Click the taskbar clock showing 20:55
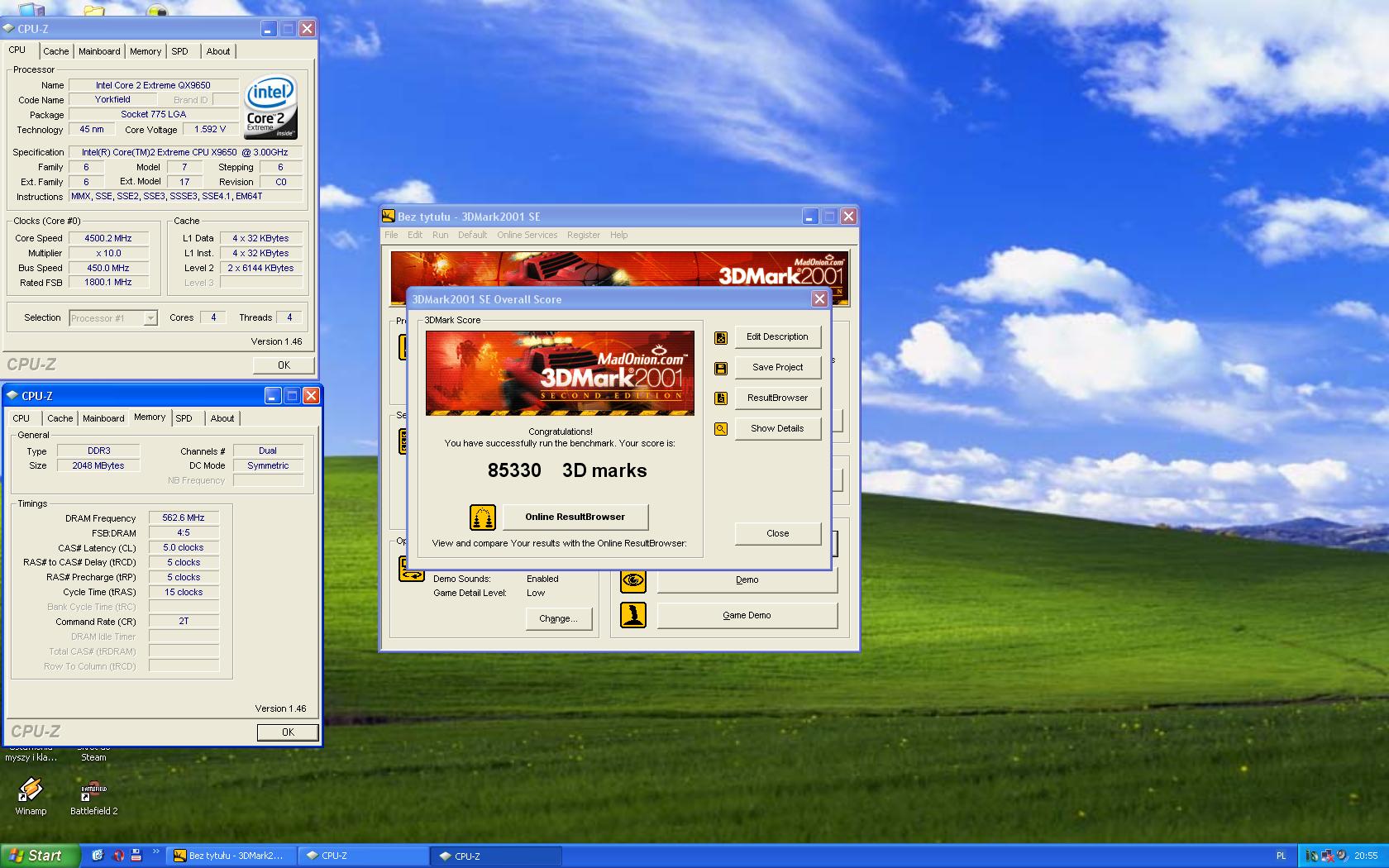The height and width of the screenshot is (868, 1389). pyautogui.click(x=1366, y=856)
